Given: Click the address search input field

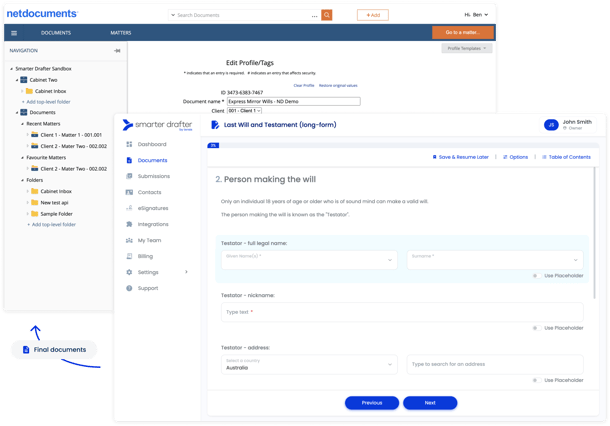Looking at the screenshot, I should [x=495, y=365].
